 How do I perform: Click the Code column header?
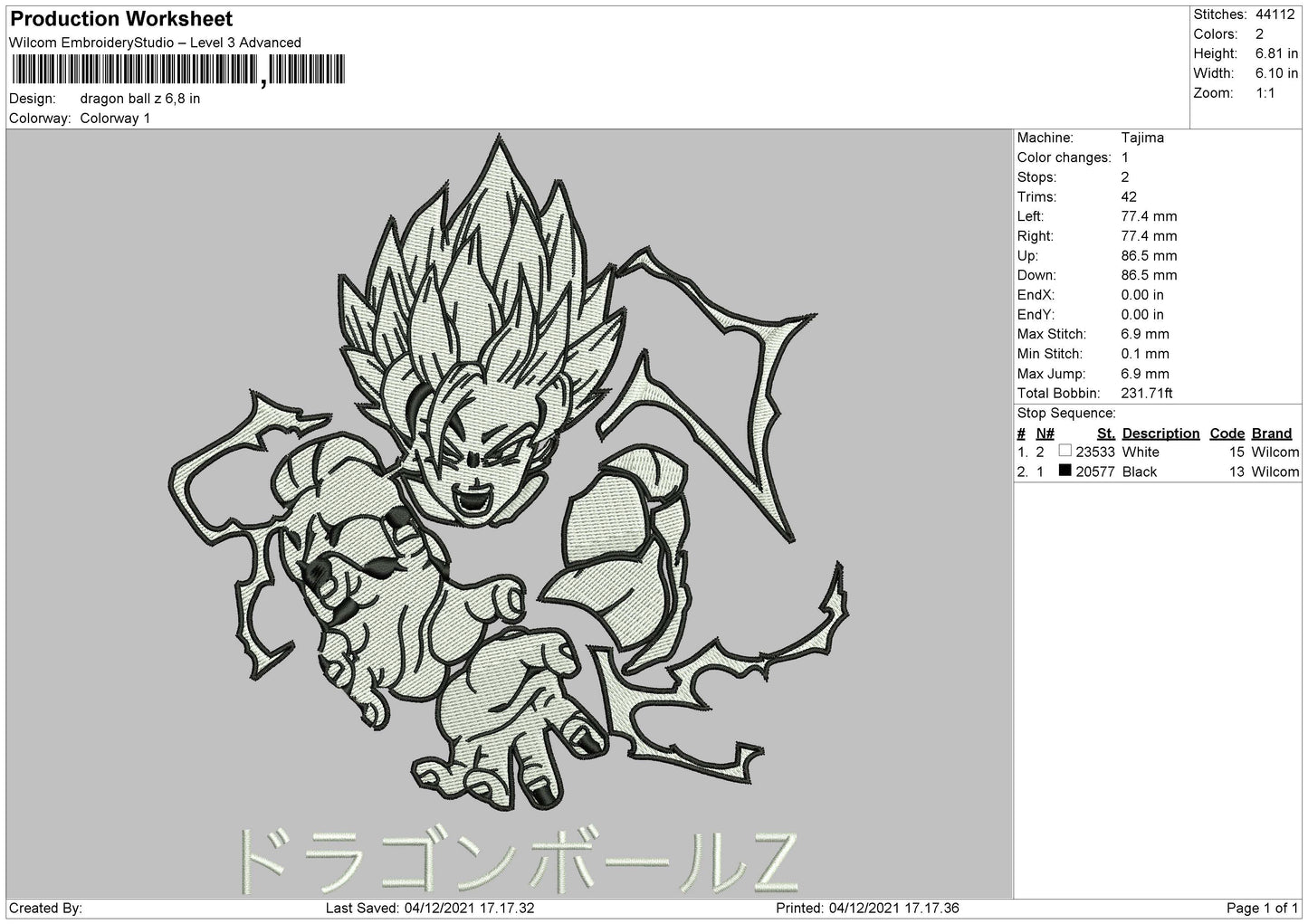click(x=1227, y=433)
